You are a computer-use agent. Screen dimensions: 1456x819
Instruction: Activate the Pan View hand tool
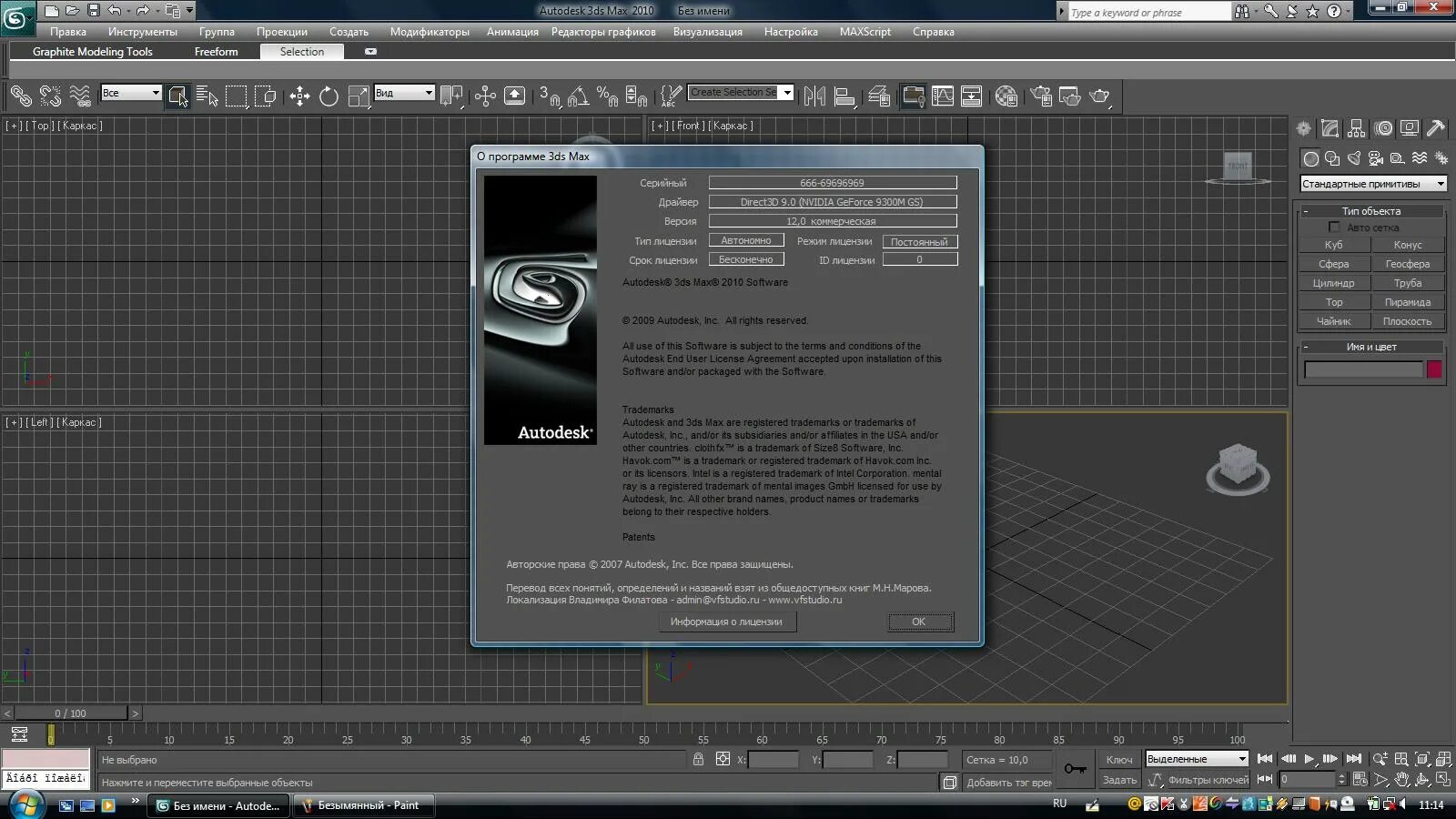[1402, 779]
